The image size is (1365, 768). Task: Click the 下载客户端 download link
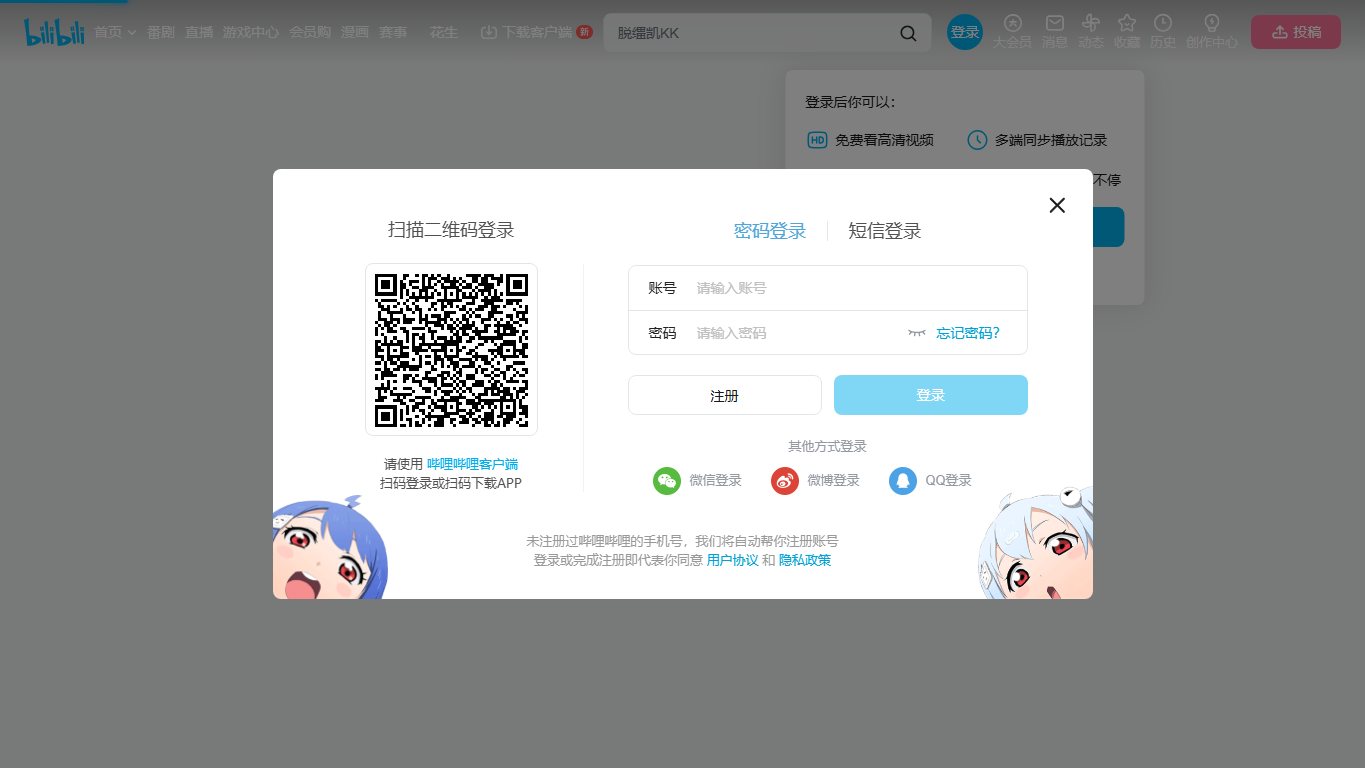coord(536,32)
